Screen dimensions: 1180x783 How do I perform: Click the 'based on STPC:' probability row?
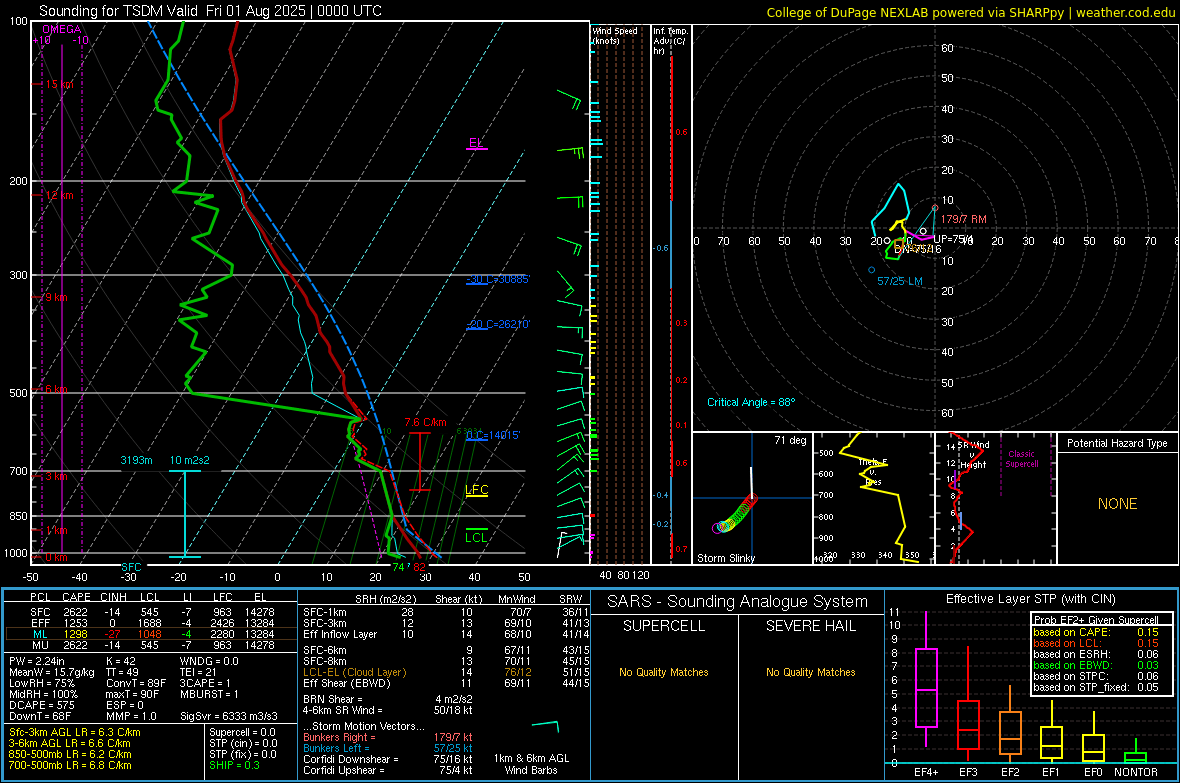coord(1096,676)
